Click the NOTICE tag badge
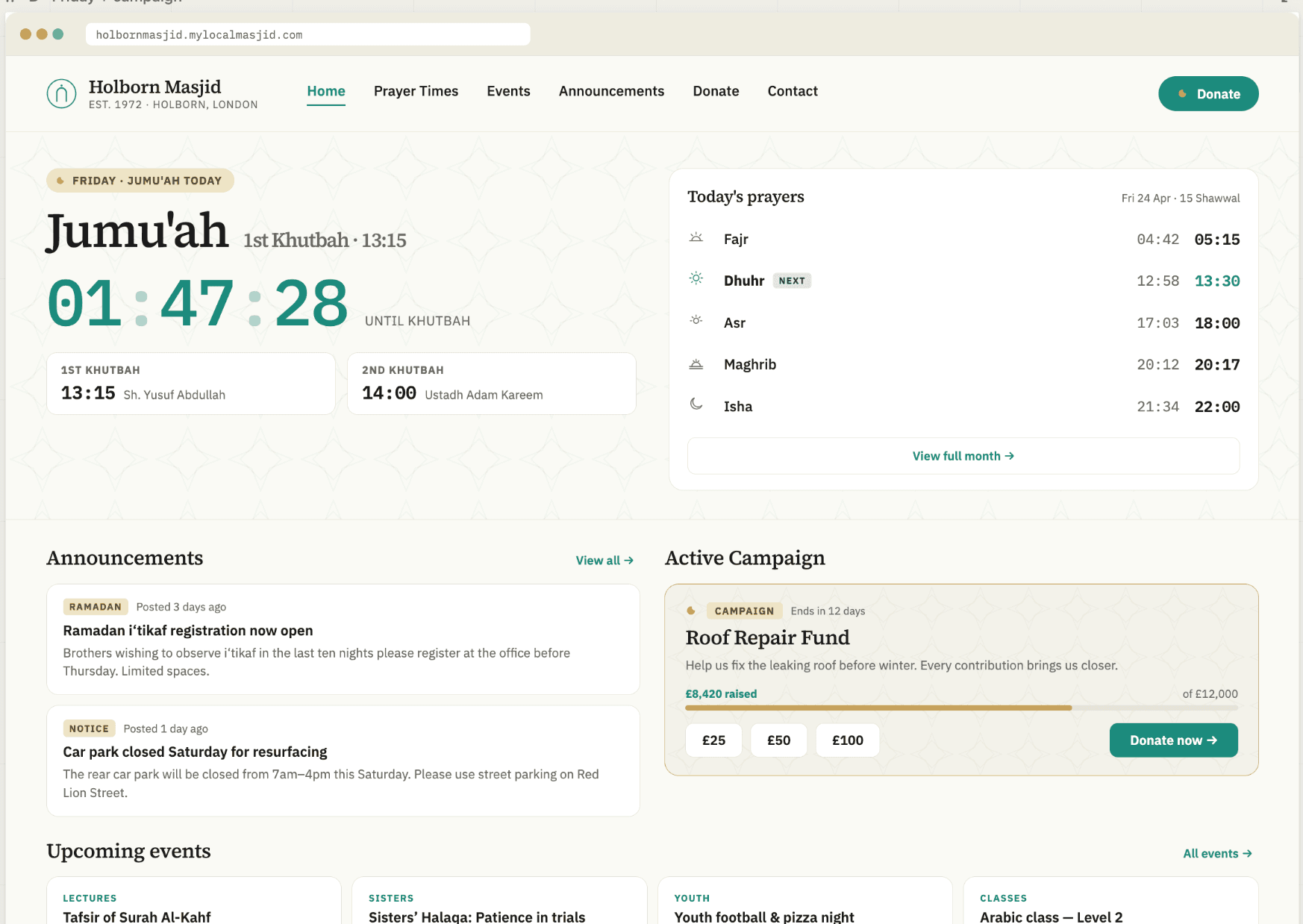The width and height of the screenshot is (1303, 924). click(89, 728)
